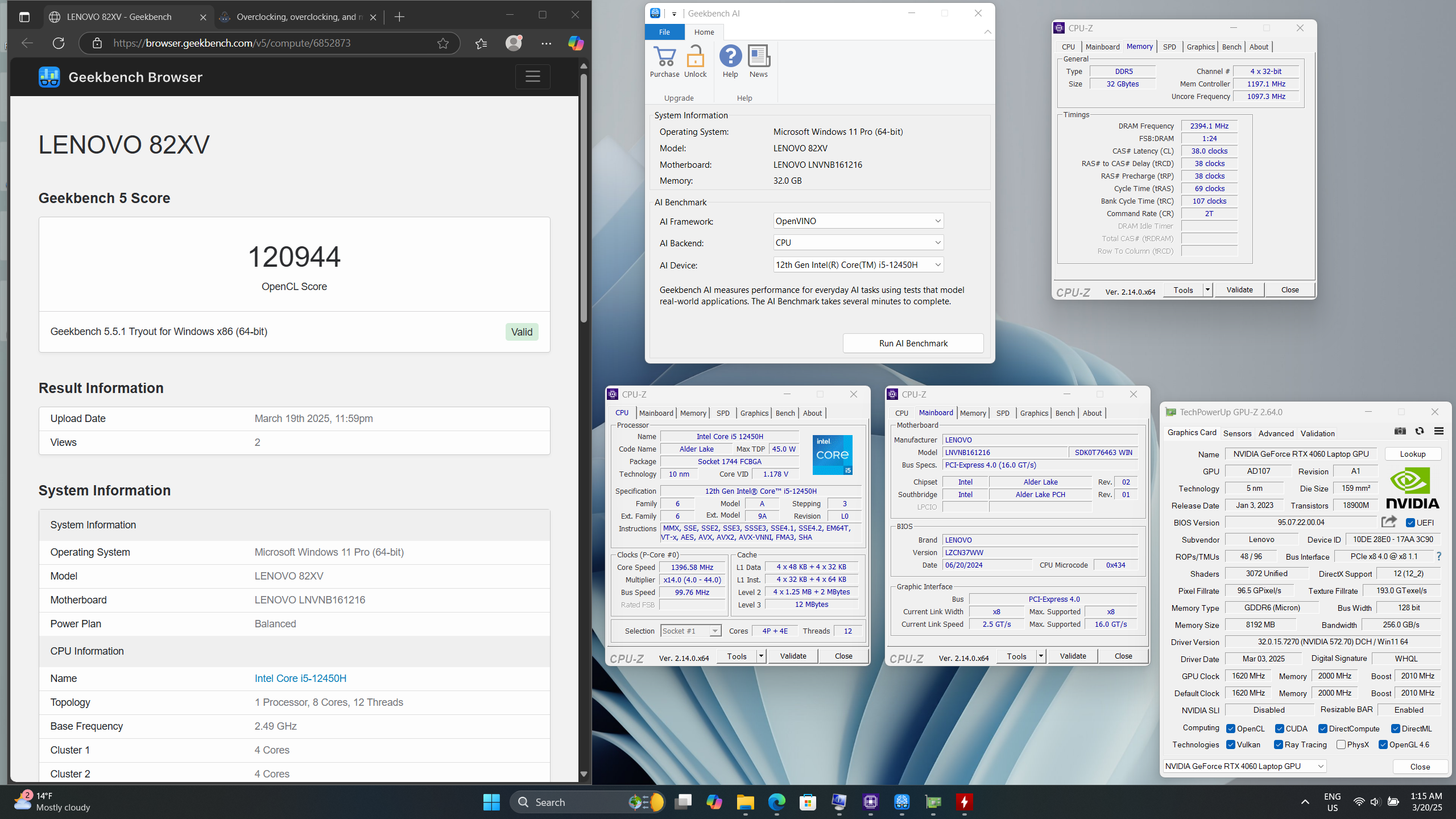Show hidden tray icons chevron
1456x819 pixels.
(x=1305, y=802)
